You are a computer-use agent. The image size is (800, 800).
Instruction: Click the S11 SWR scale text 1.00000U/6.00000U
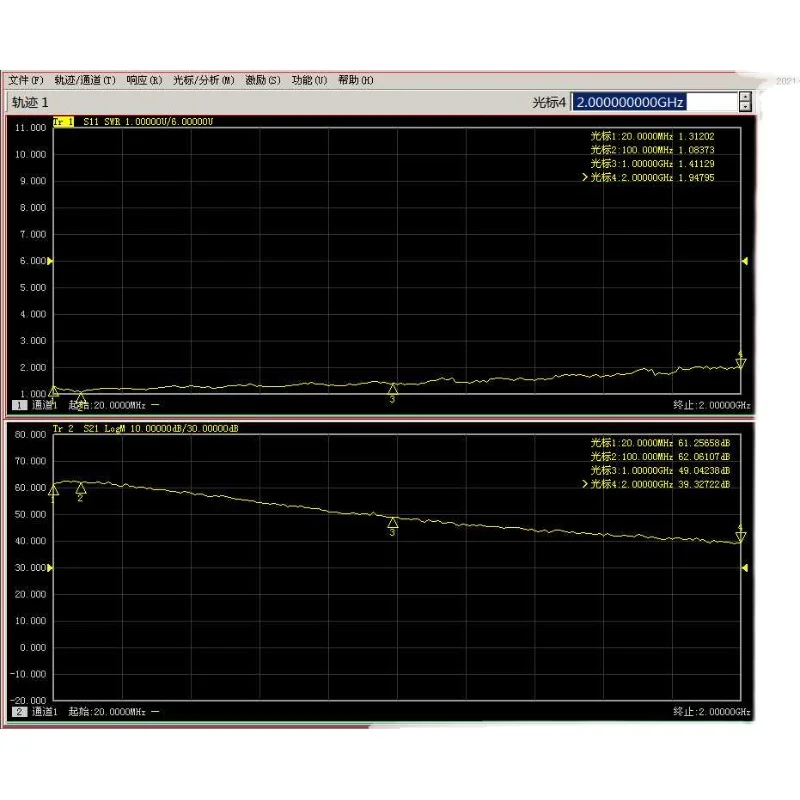coord(169,121)
